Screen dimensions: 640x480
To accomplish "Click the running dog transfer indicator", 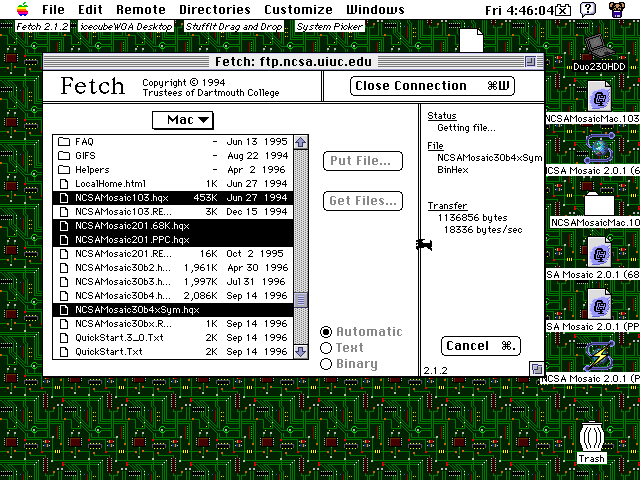I will point(424,244).
